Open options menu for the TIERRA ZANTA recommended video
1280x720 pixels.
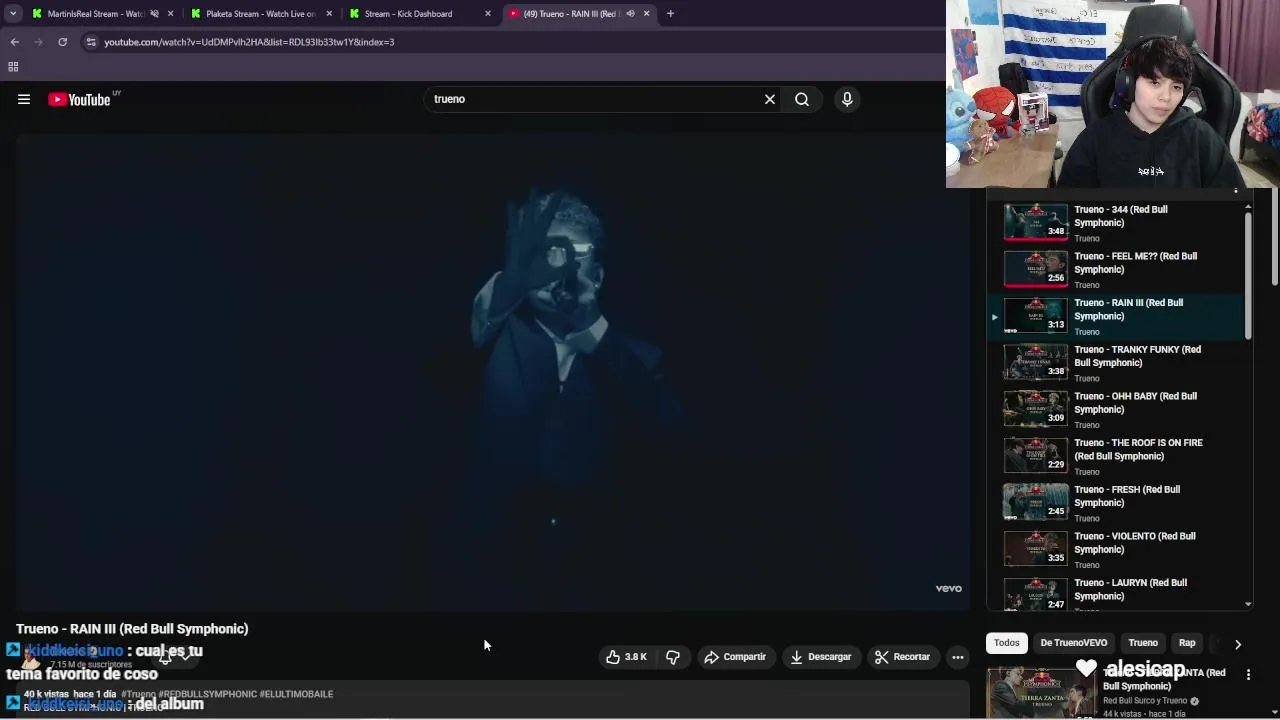[x=1248, y=675]
